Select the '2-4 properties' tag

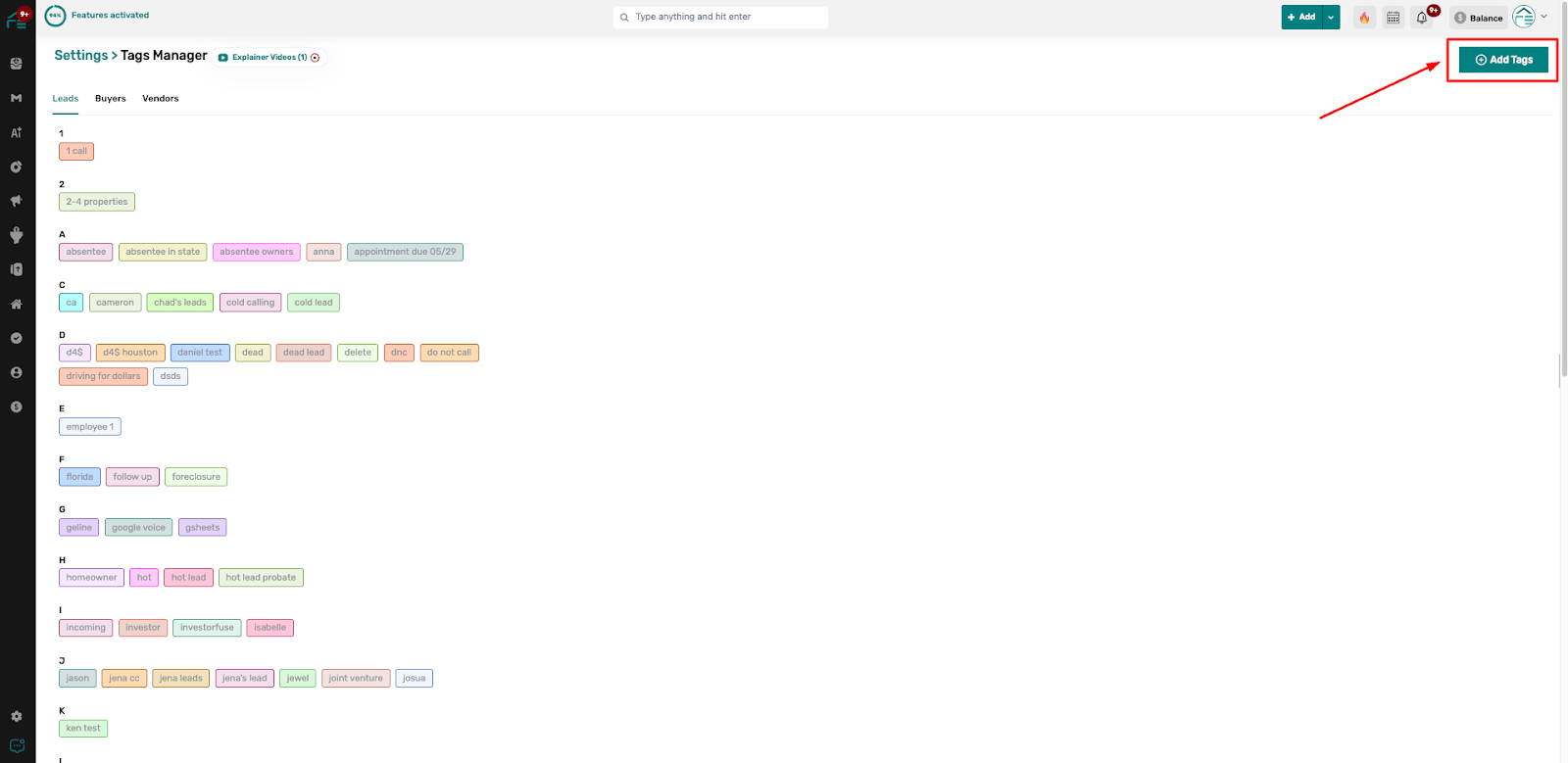[x=97, y=202]
